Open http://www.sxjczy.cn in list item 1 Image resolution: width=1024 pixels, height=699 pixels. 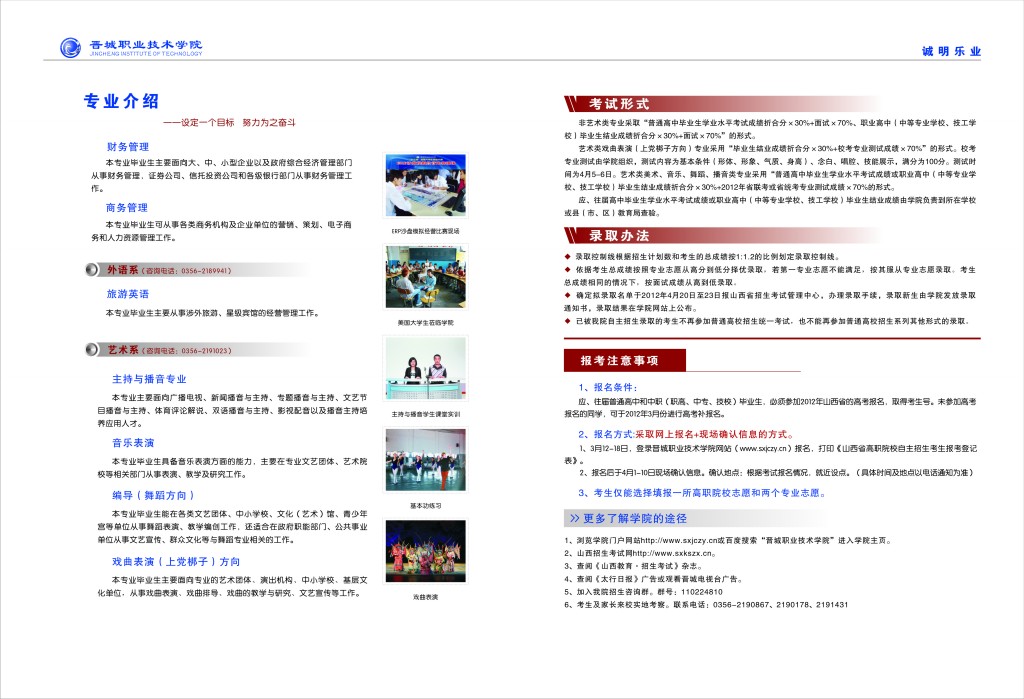coord(677,541)
